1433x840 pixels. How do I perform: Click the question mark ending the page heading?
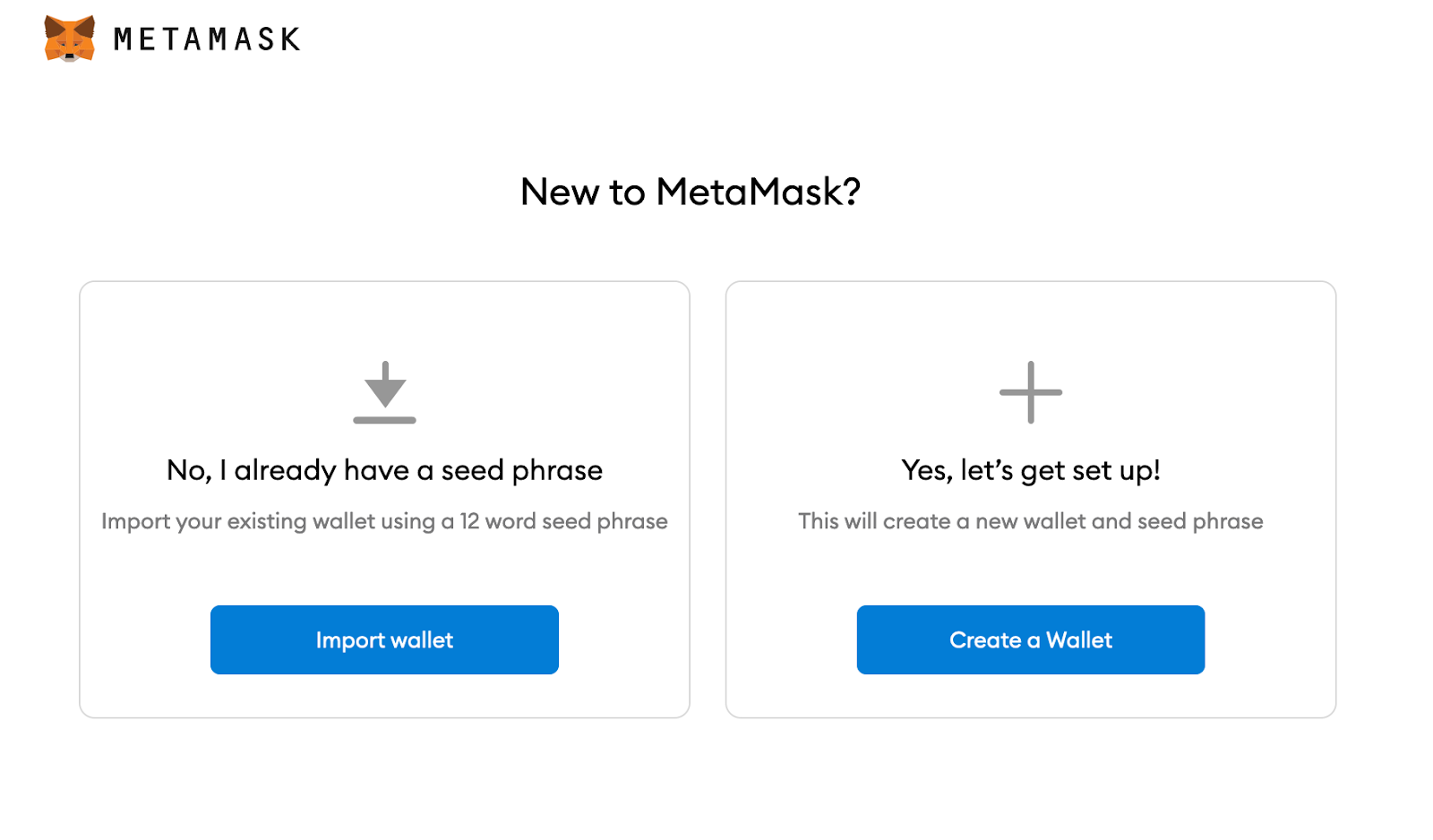click(x=851, y=192)
